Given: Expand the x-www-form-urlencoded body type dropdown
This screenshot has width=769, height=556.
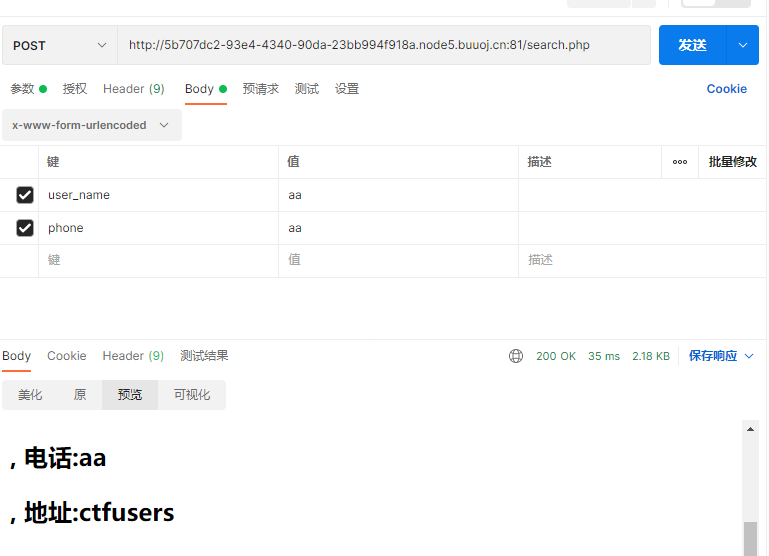Looking at the screenshot, I should [x=91, y=125].
